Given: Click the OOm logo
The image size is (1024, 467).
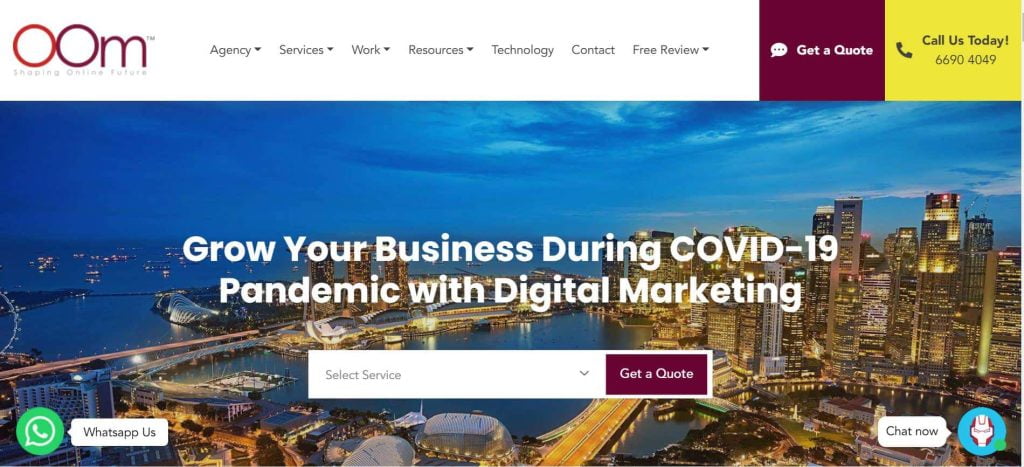Looking at the screenshot, I should click(84, 50).
